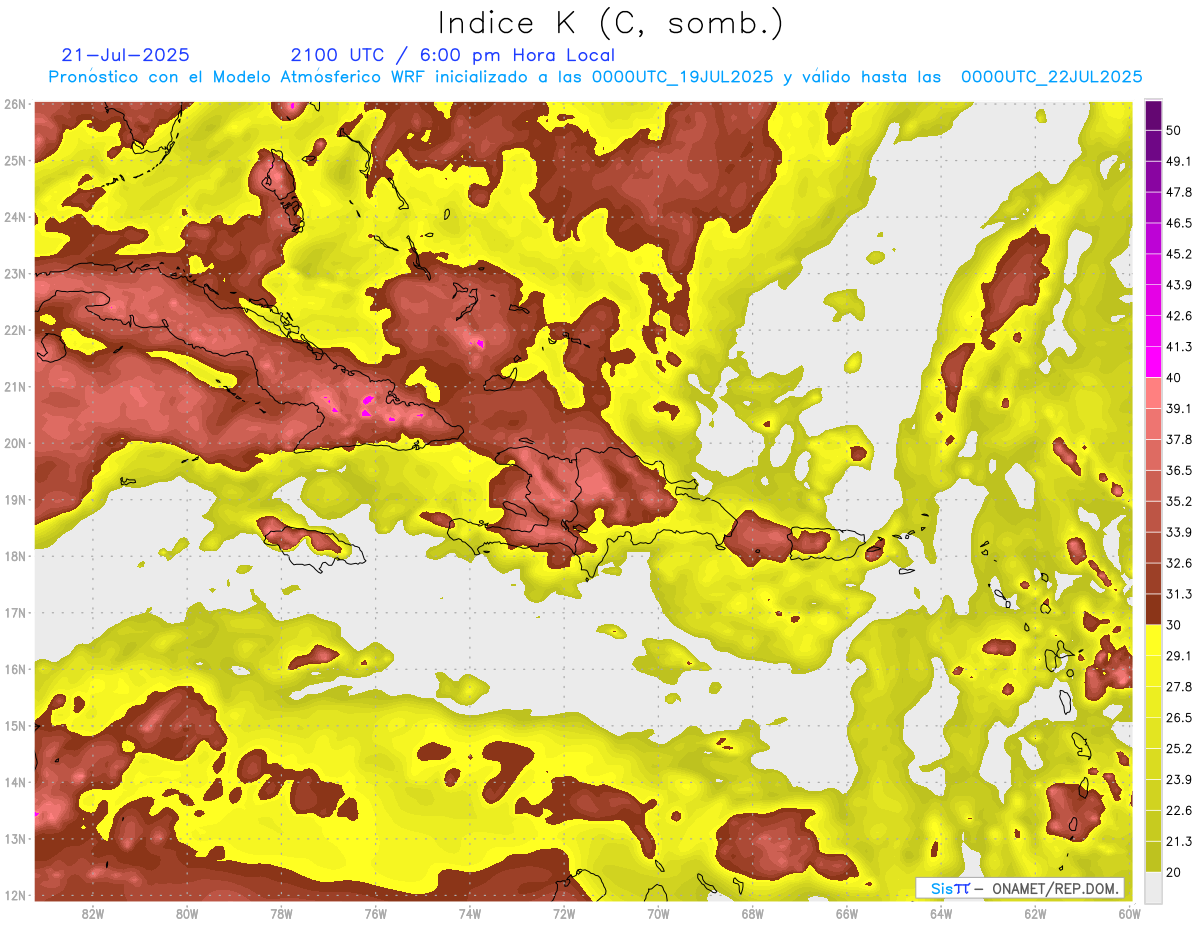This screenshot has height=927, width=1200.
Task: Pick the magenta colorbar segment between 40 and 41.3
Action: 1153,362
